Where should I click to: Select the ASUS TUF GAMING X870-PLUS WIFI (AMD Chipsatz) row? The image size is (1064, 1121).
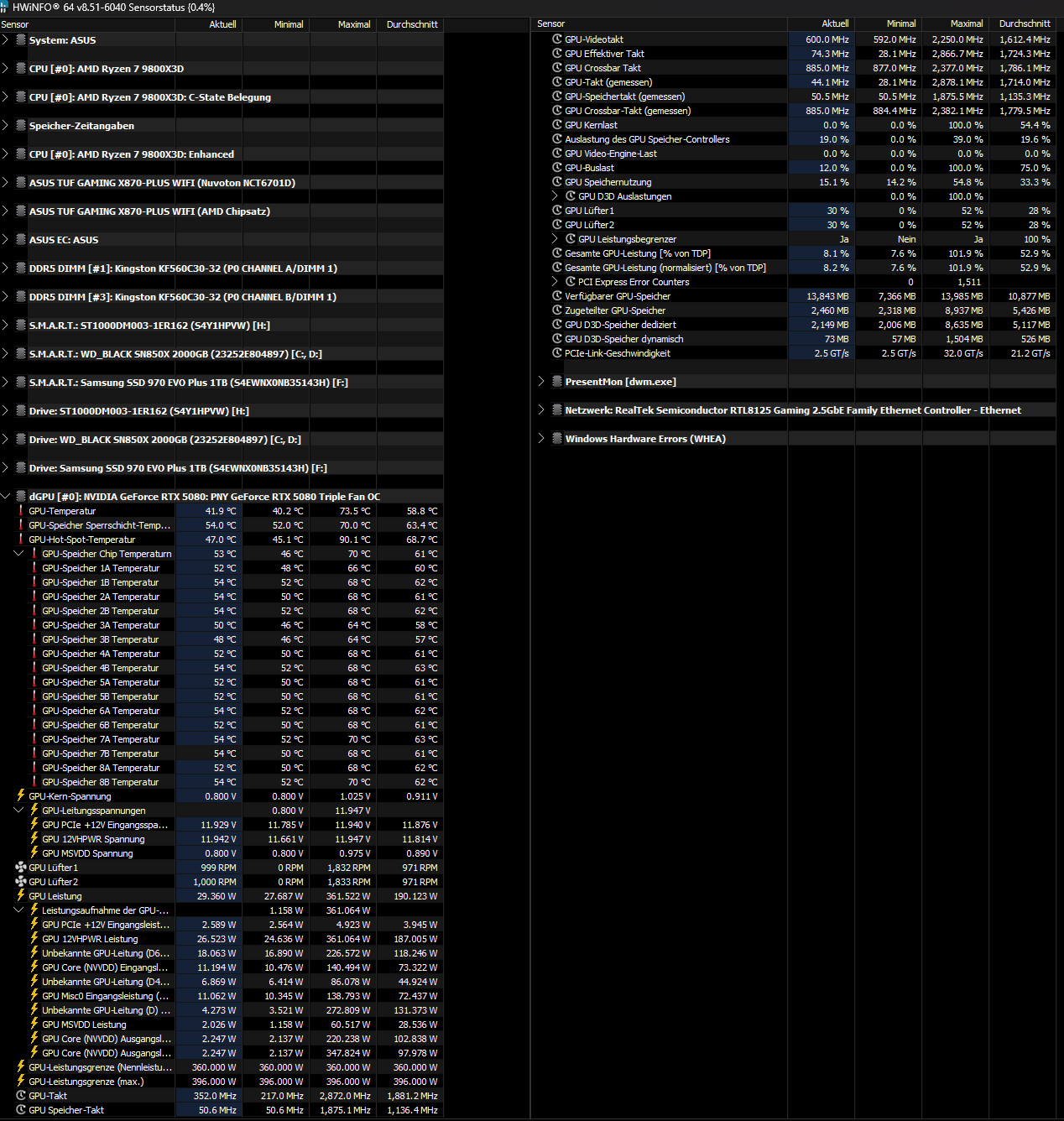tap(222, 211)
